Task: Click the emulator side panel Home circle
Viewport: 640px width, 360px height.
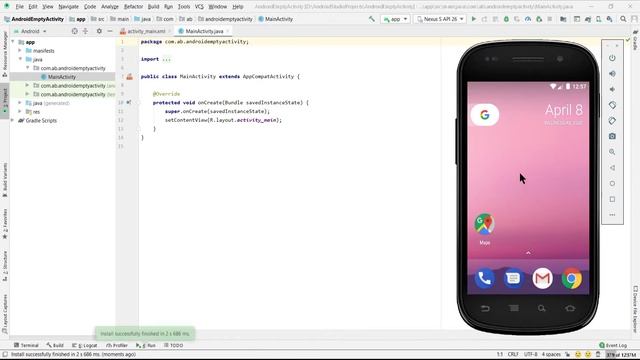Action: point(612,184)
